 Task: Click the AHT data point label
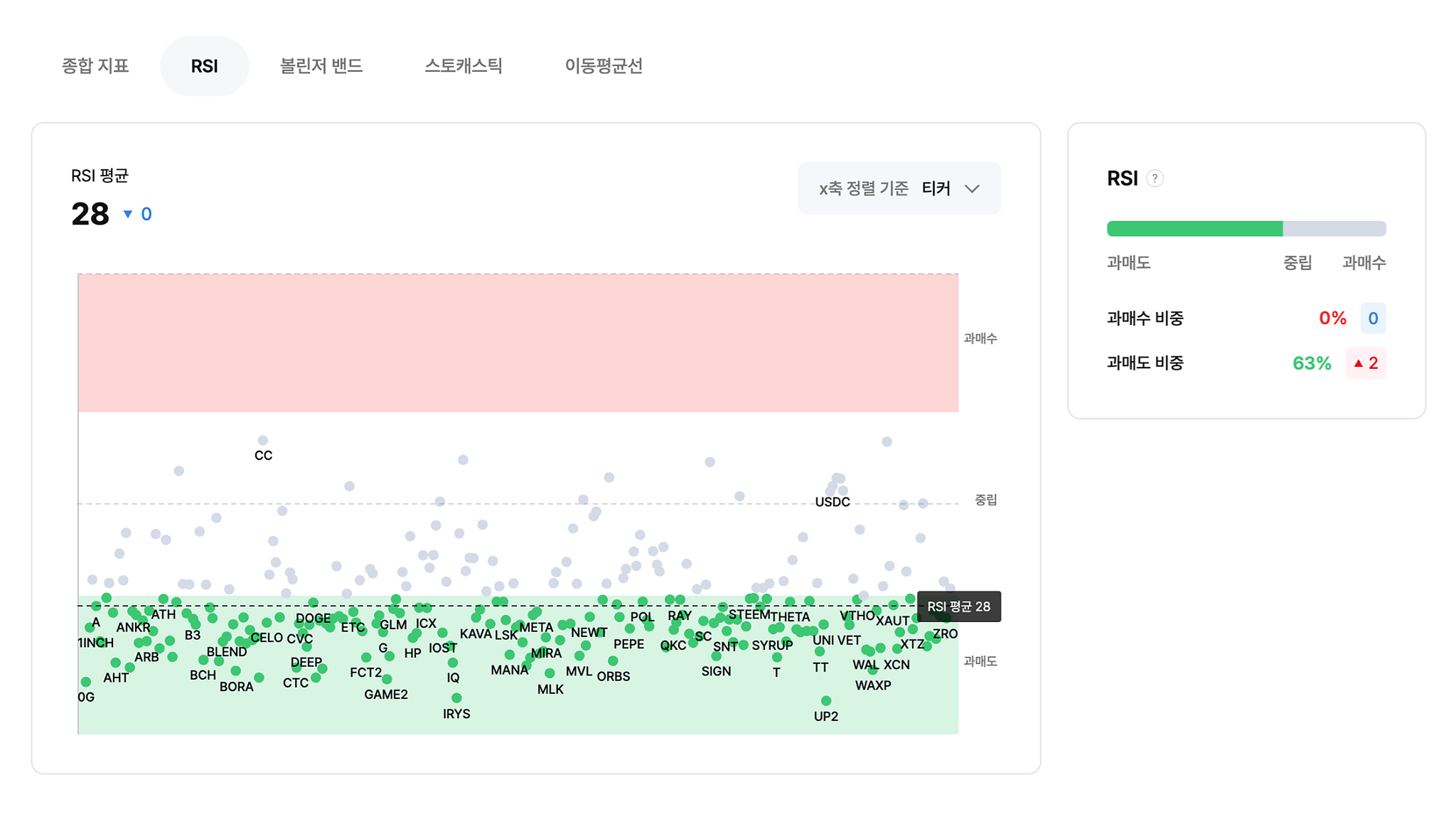click(x=116, y=678)
